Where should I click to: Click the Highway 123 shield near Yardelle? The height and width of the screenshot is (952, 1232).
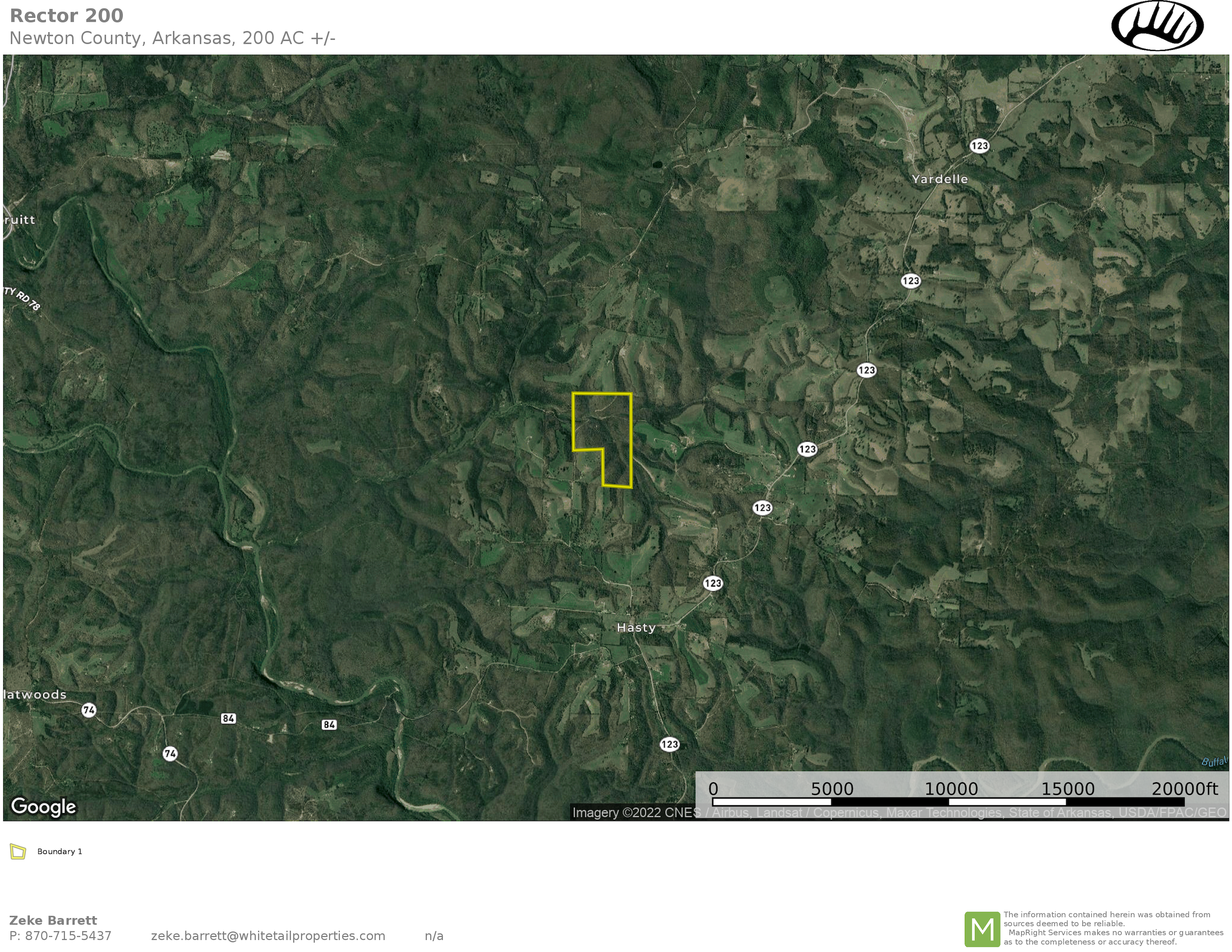[979, 146]
